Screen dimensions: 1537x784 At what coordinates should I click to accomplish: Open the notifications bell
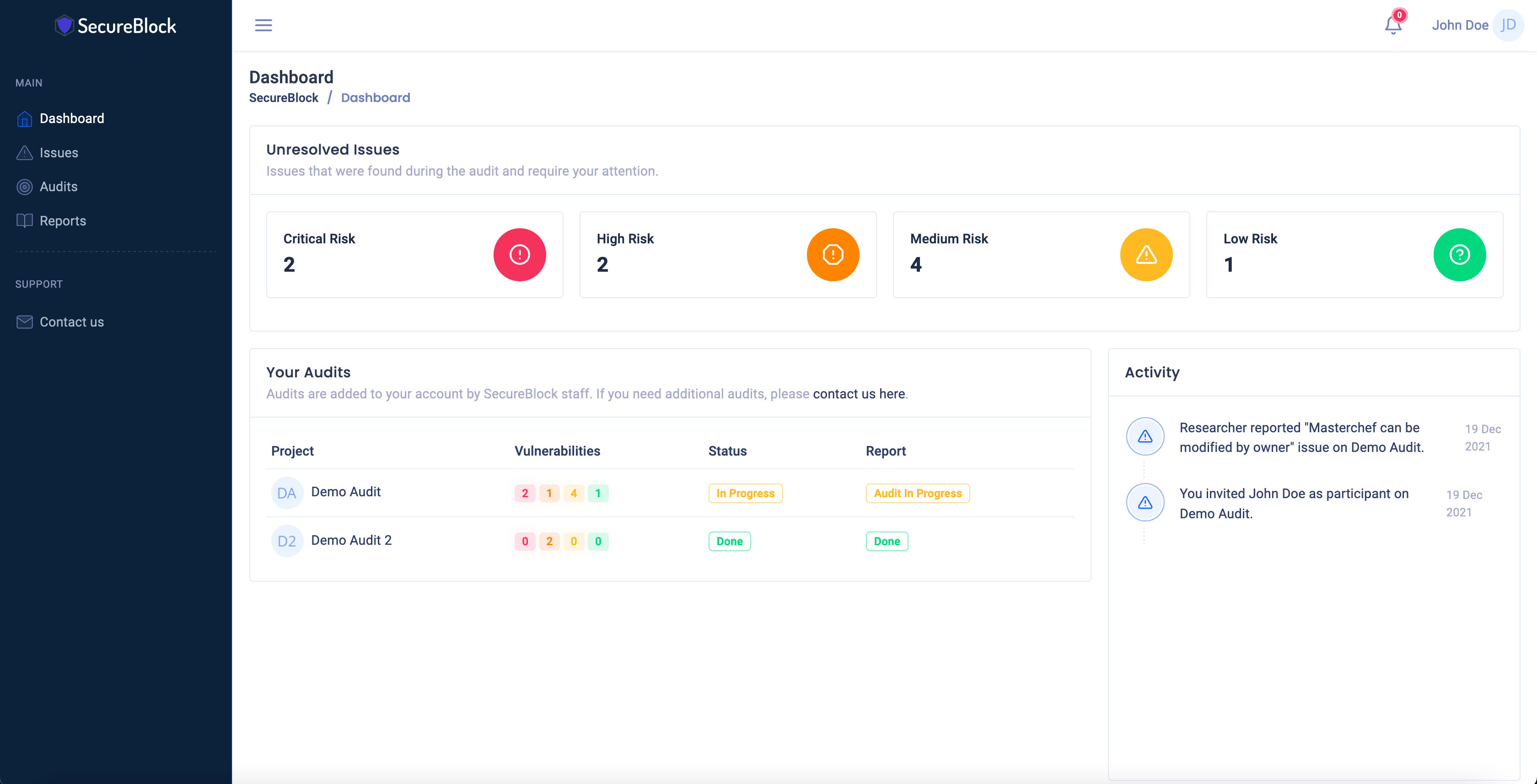(x=1392, y=25)
